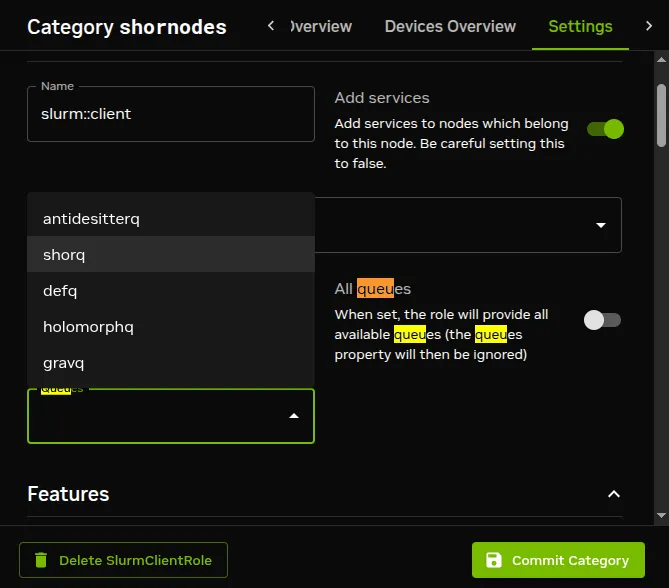Click the Delete SlurmClientRole button
Screen dimensions: 669x588
point(123,560)
